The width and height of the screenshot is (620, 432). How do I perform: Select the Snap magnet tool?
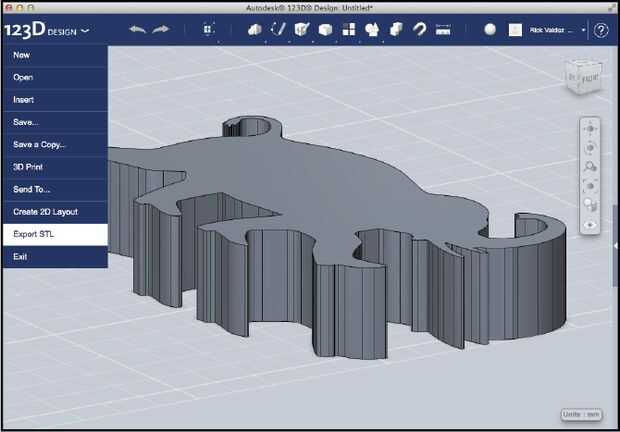click(x=420, y=30)
